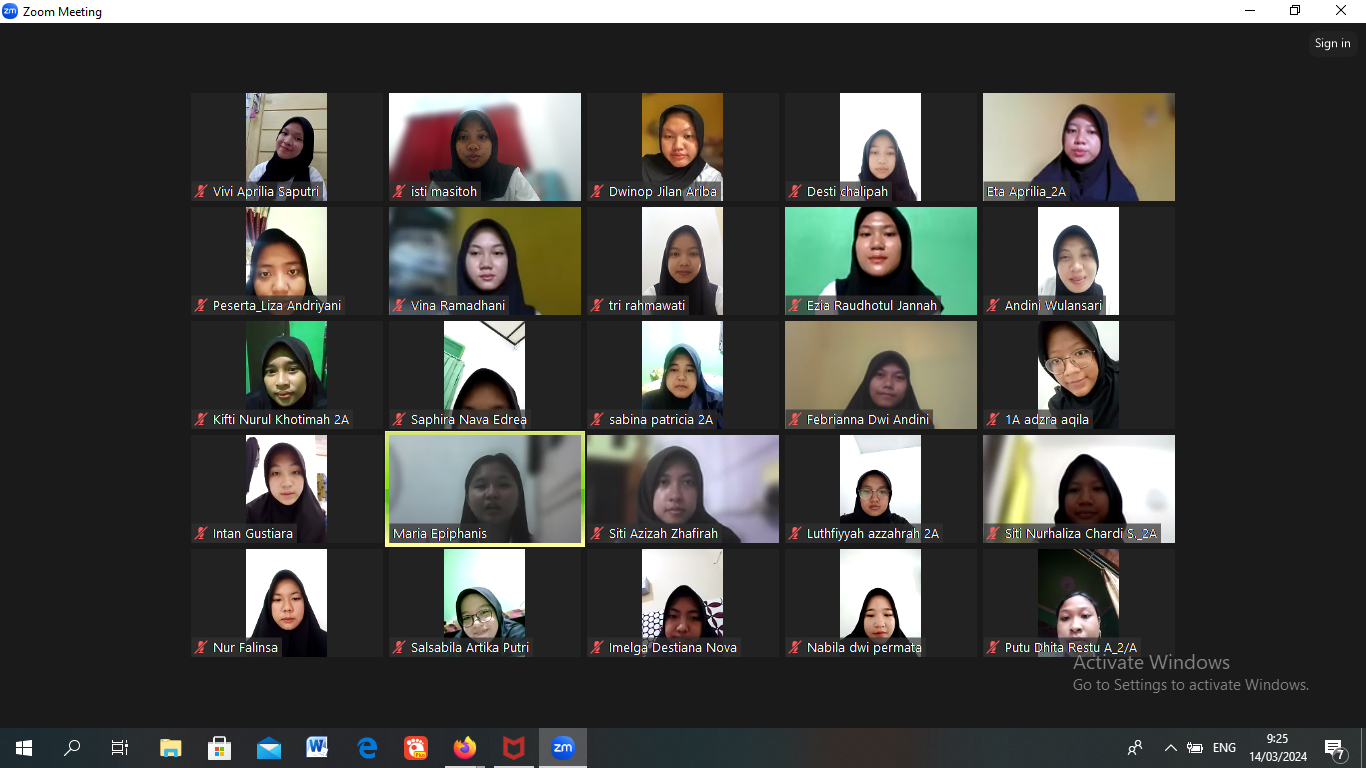Viewport: 1366px width, 768px height.
Task: Open McAfee icon in taskbar
Action: (x=514, y=747)
